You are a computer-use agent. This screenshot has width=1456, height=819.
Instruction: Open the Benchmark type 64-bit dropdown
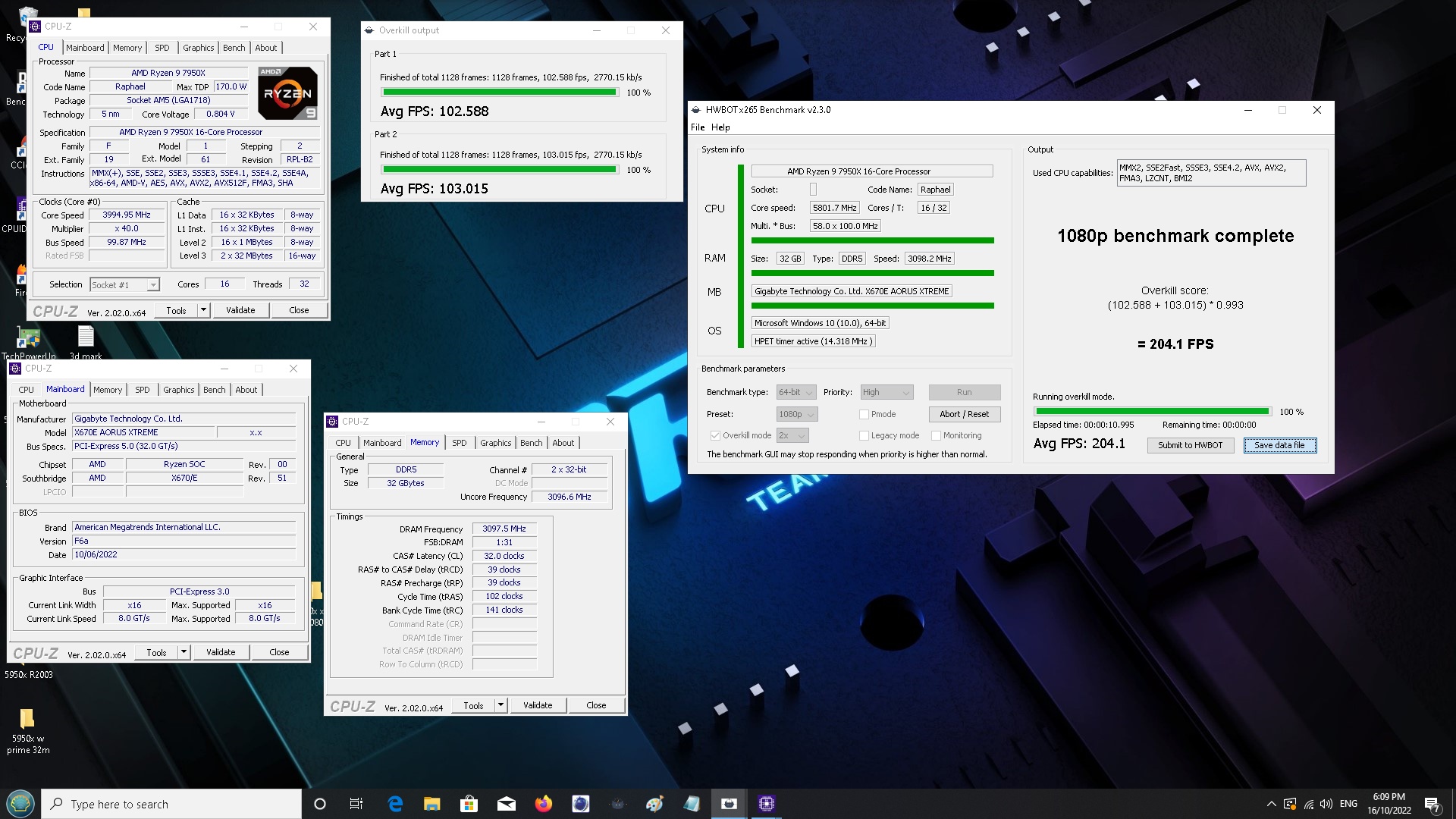[796, 392]
